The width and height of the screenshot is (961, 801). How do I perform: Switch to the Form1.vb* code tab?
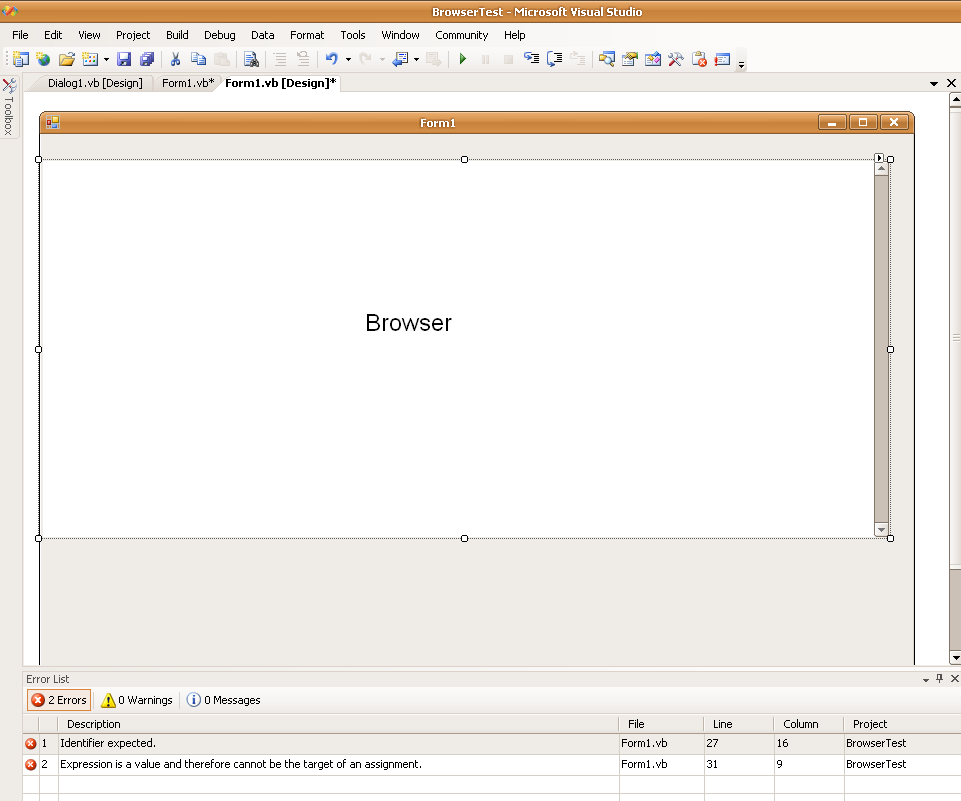[188, 83]
